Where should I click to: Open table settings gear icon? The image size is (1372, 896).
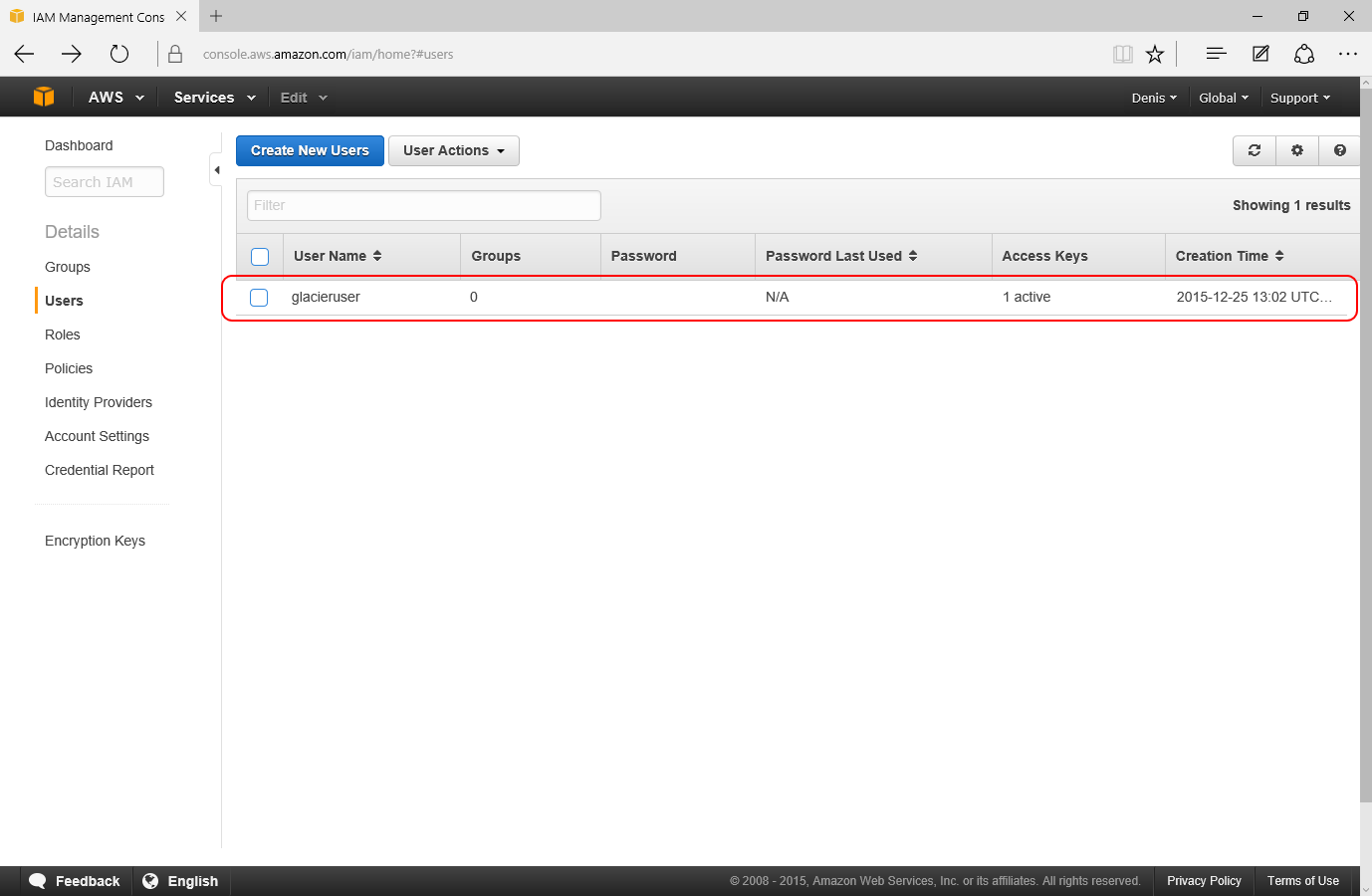point(1297,150)
